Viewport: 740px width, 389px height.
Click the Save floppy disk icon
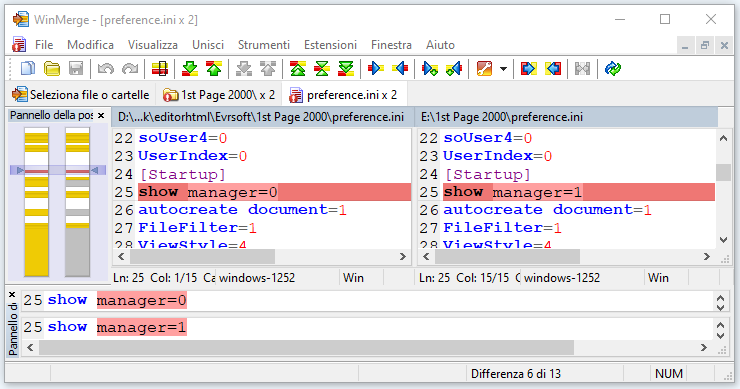(76, 69)
